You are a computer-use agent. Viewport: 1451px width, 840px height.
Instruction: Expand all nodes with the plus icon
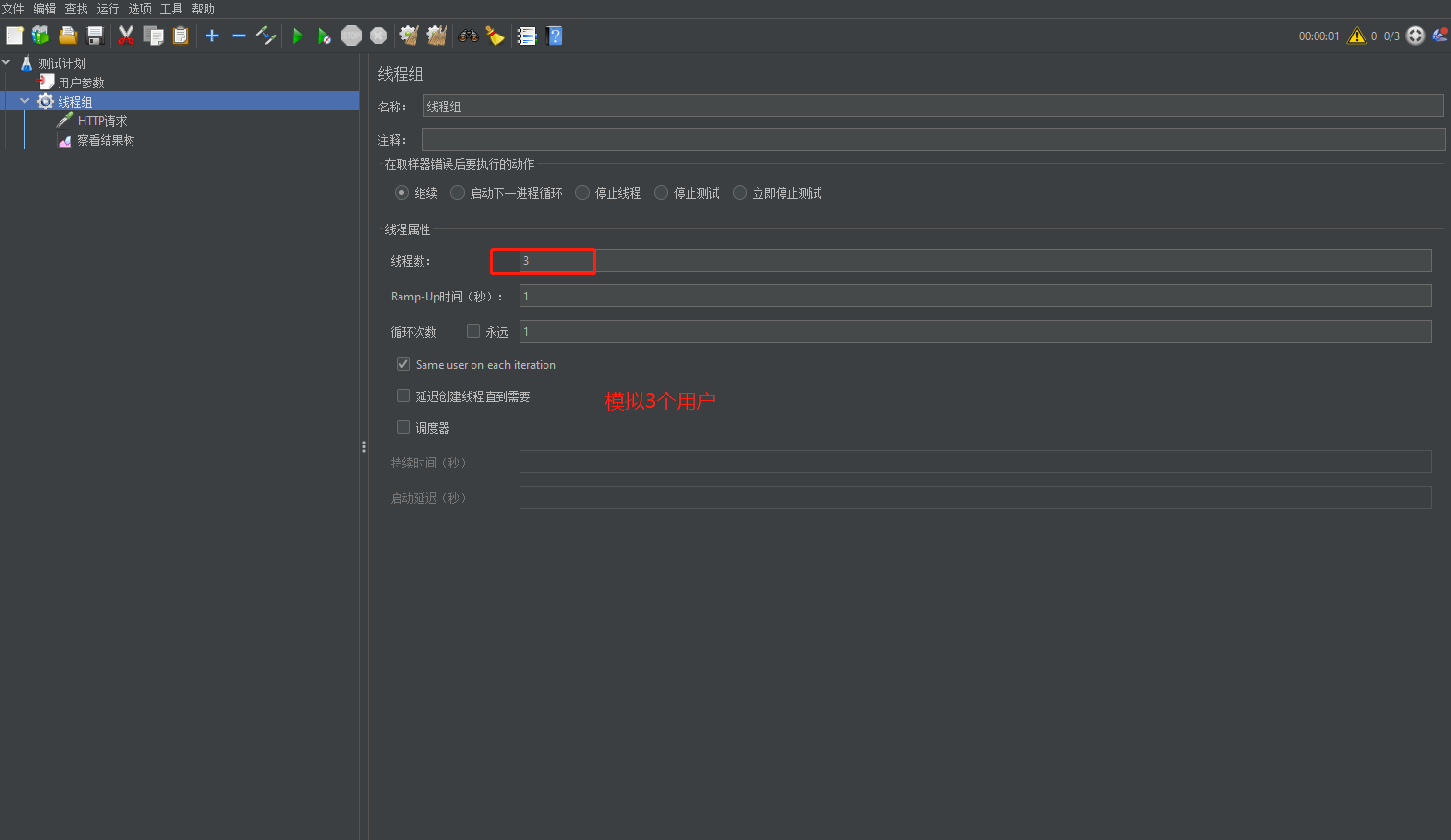[x=212, y=36]
